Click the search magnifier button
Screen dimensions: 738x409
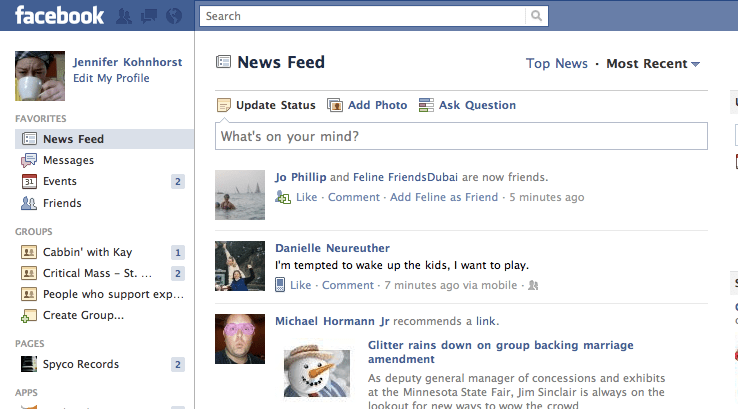537,16
